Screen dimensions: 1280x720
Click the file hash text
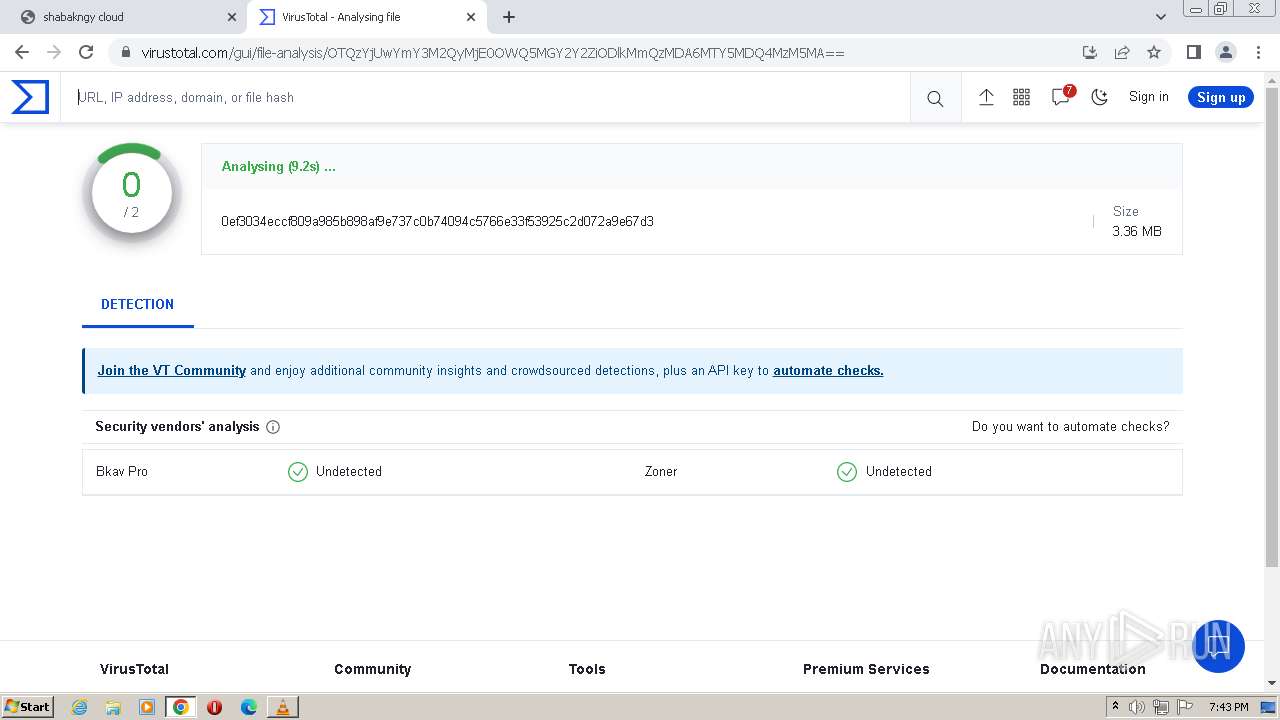(437, 221)
